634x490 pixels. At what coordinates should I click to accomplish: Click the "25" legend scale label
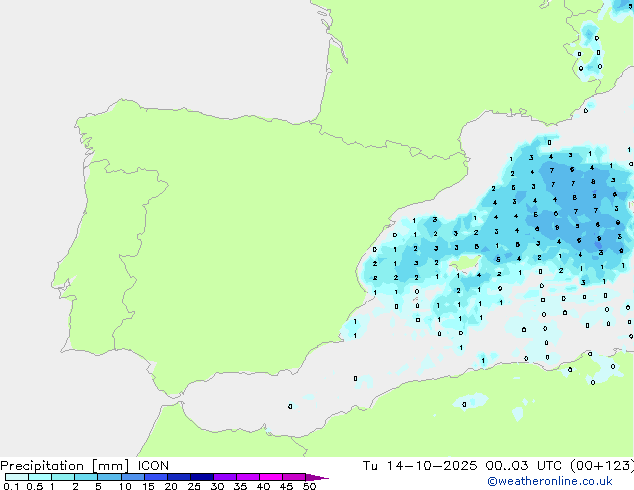coord(194,486)
